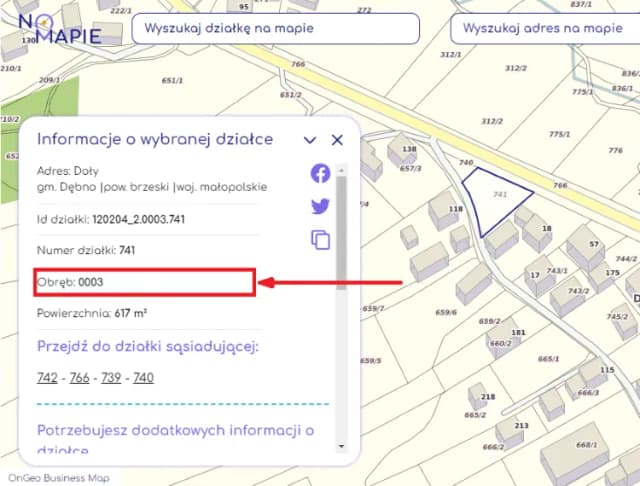Screen dimensions: 640x486
Task: Click the info panel's vertical scrollbar thumb
Action: click(341, 230)
